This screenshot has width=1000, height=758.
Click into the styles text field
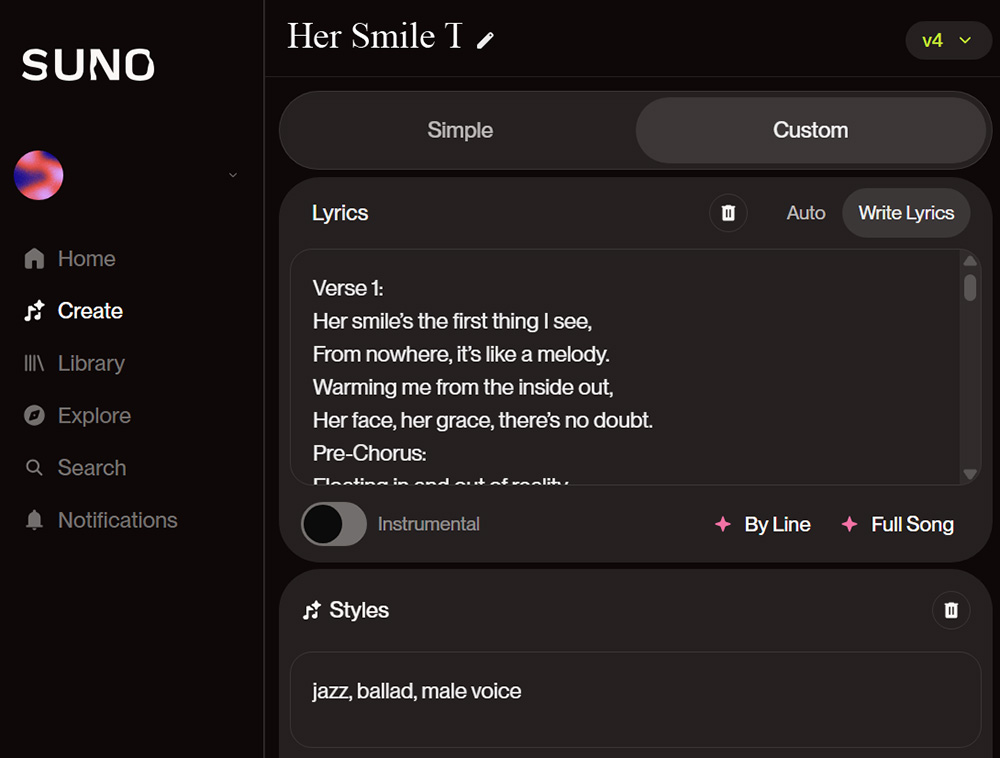pyautogui.click(x=635, y=699)
